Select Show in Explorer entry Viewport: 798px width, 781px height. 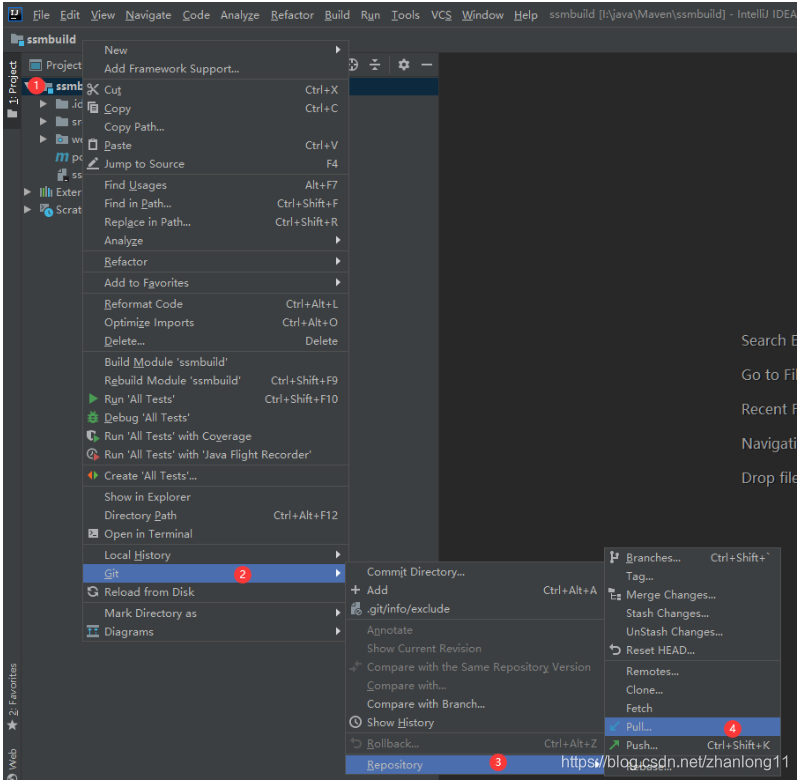click(x=216, y=497)
